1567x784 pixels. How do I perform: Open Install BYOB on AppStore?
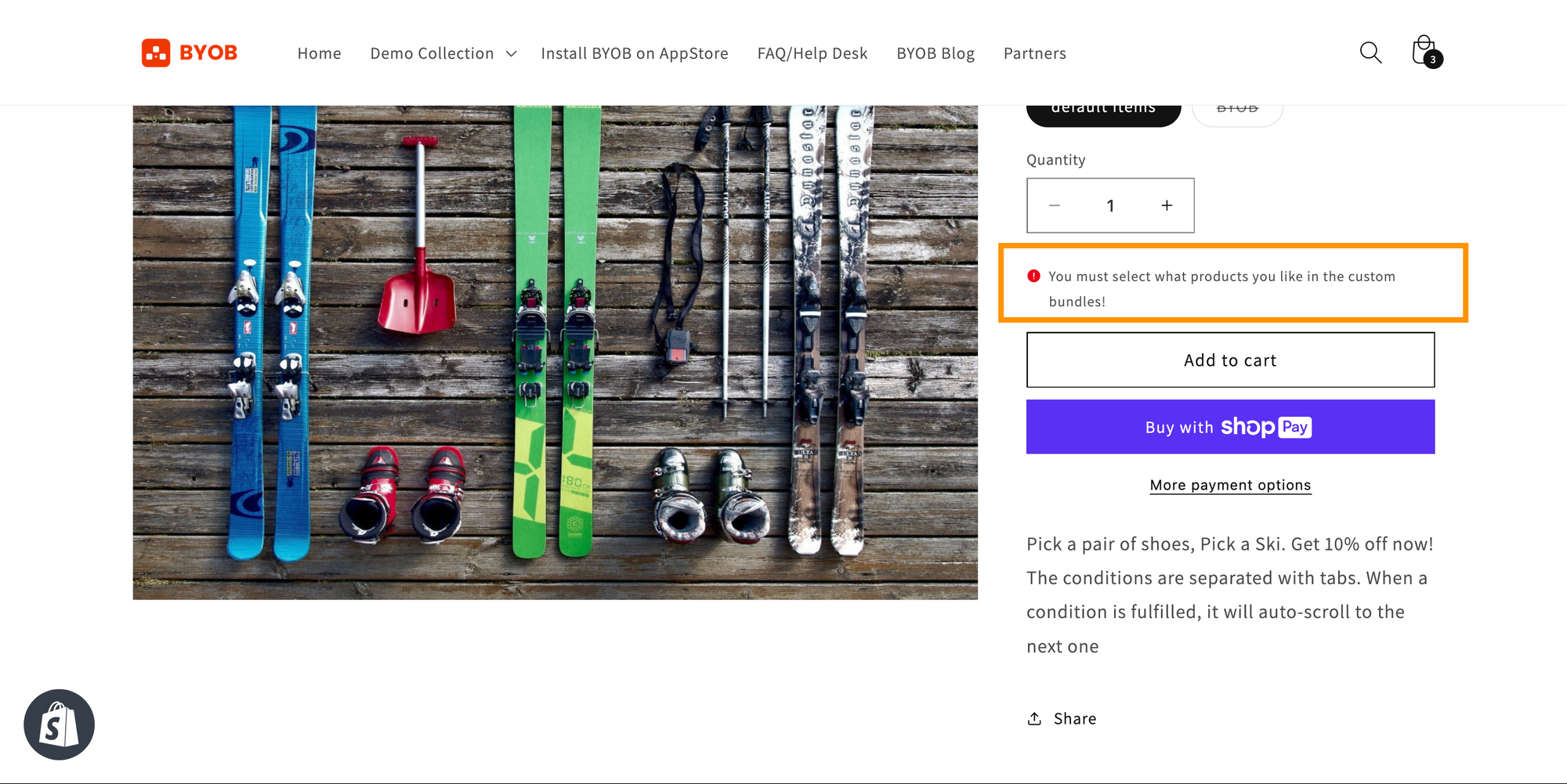pyautogui.click(x=635, y=53)
